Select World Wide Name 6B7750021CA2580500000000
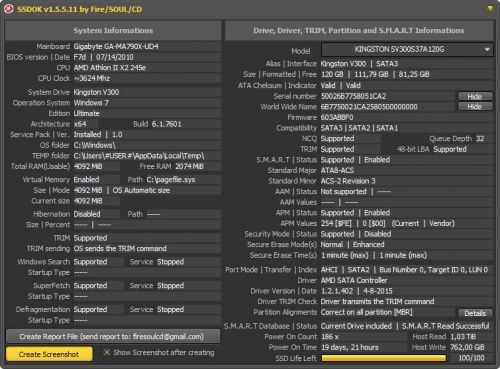 pyautogui.click(x=369, y=107)
